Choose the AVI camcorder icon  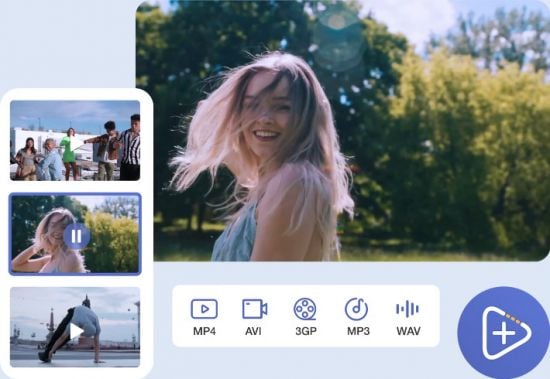[x=255, y=309]
